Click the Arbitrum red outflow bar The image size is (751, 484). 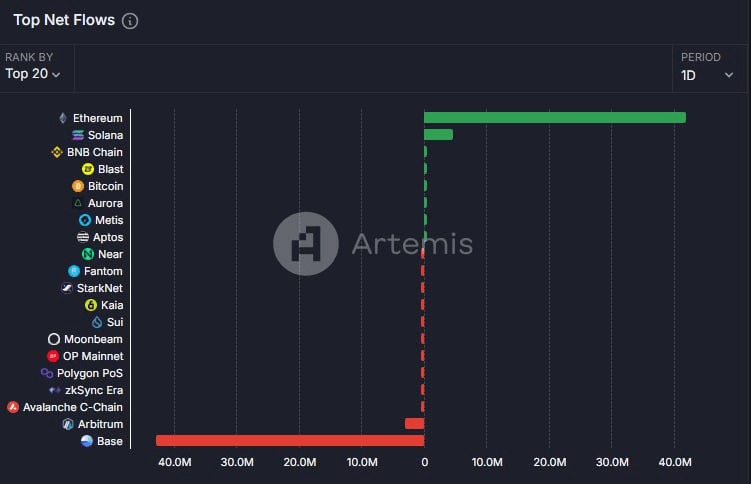[414, 424]
